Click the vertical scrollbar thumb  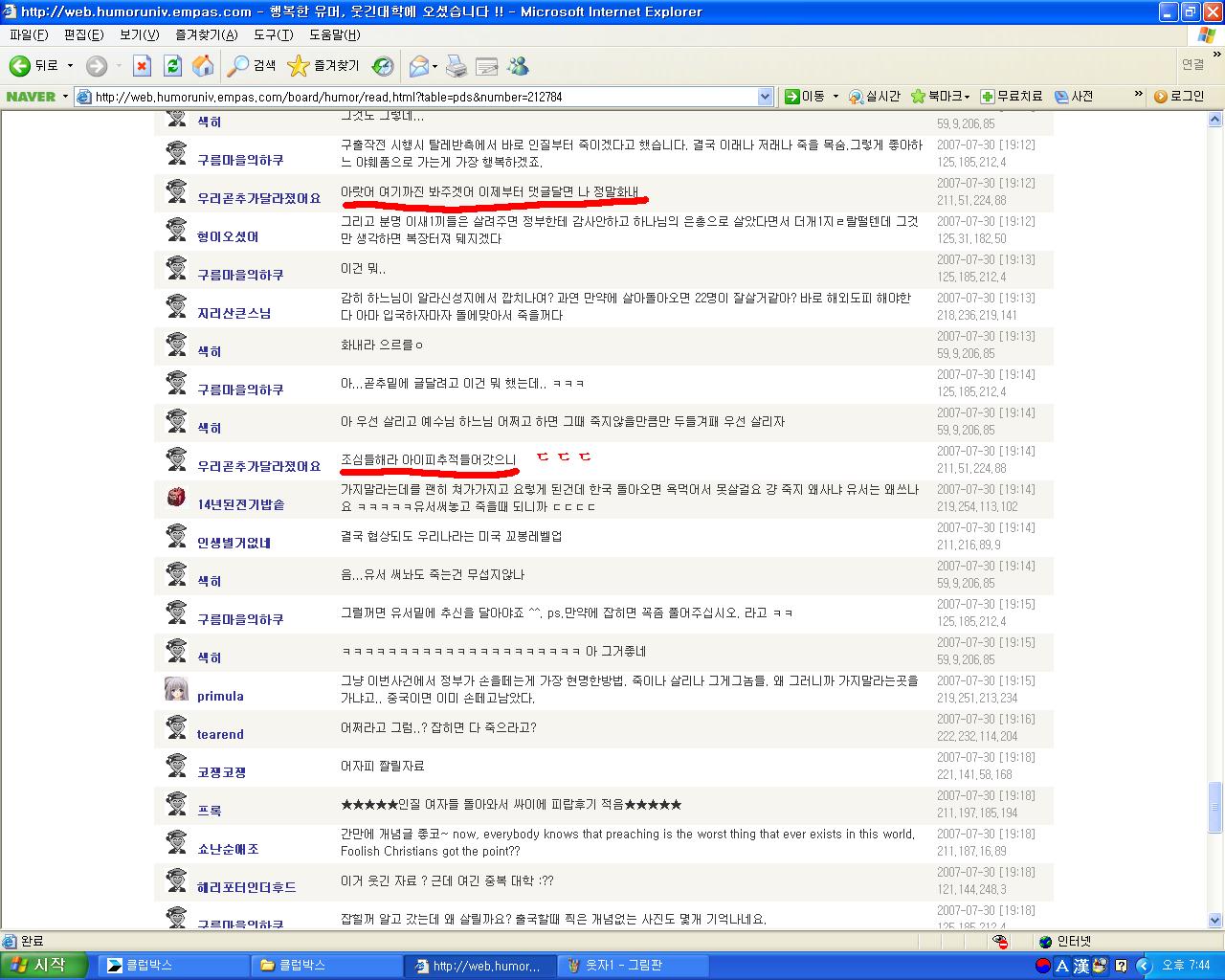[x=1215, y=807]
